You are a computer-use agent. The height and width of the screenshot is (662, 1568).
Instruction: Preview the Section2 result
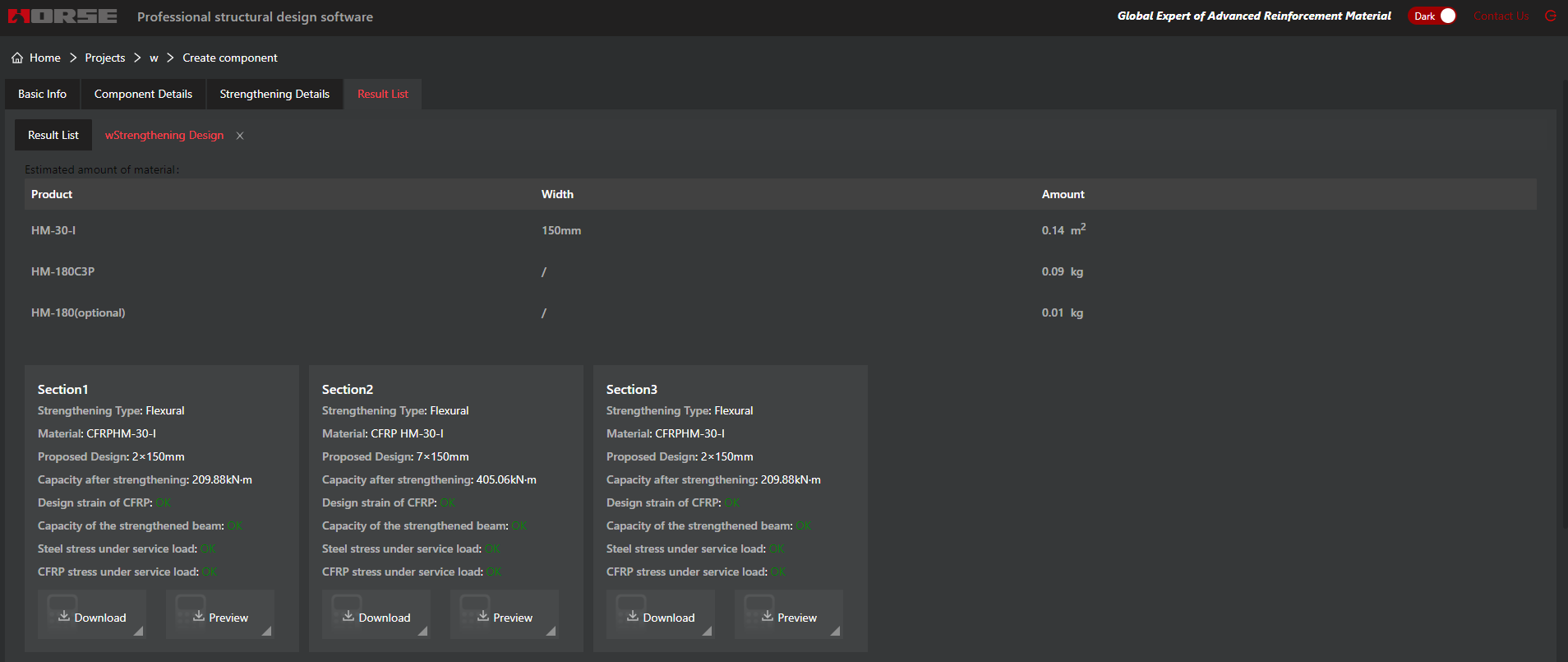[x=505, y=617]
